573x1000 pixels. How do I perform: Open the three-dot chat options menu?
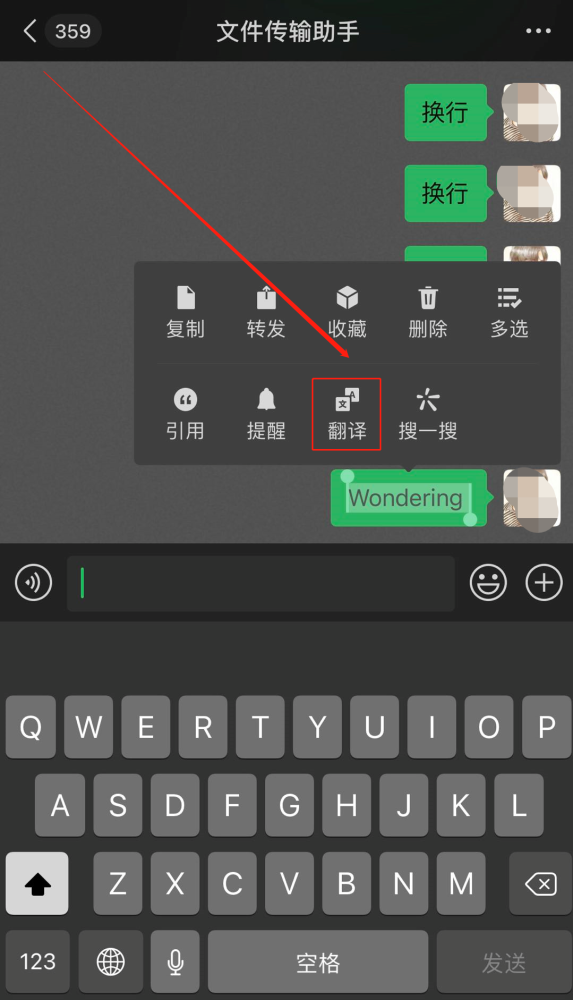(538, 31)
